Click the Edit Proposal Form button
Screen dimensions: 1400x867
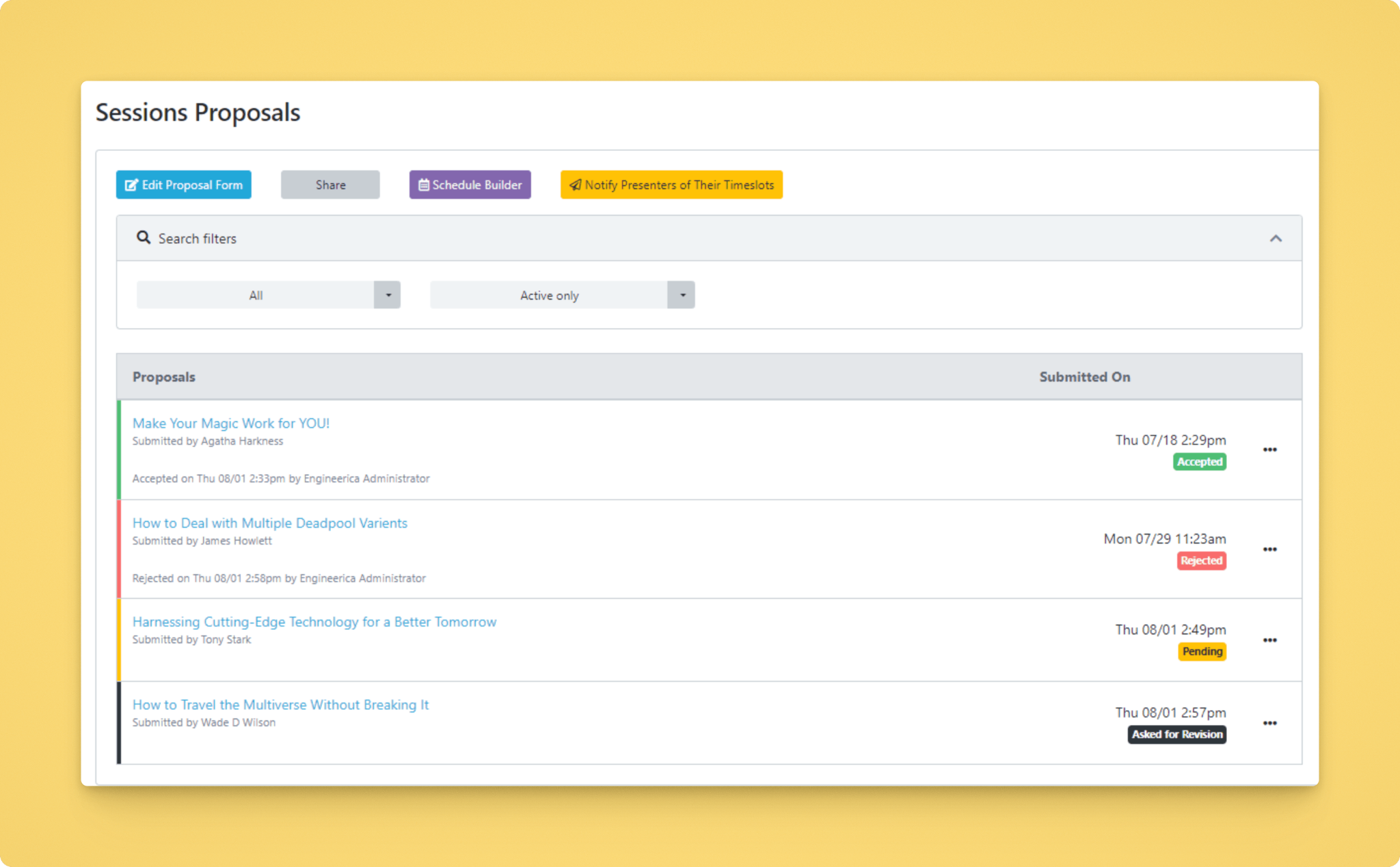point(183,184)
